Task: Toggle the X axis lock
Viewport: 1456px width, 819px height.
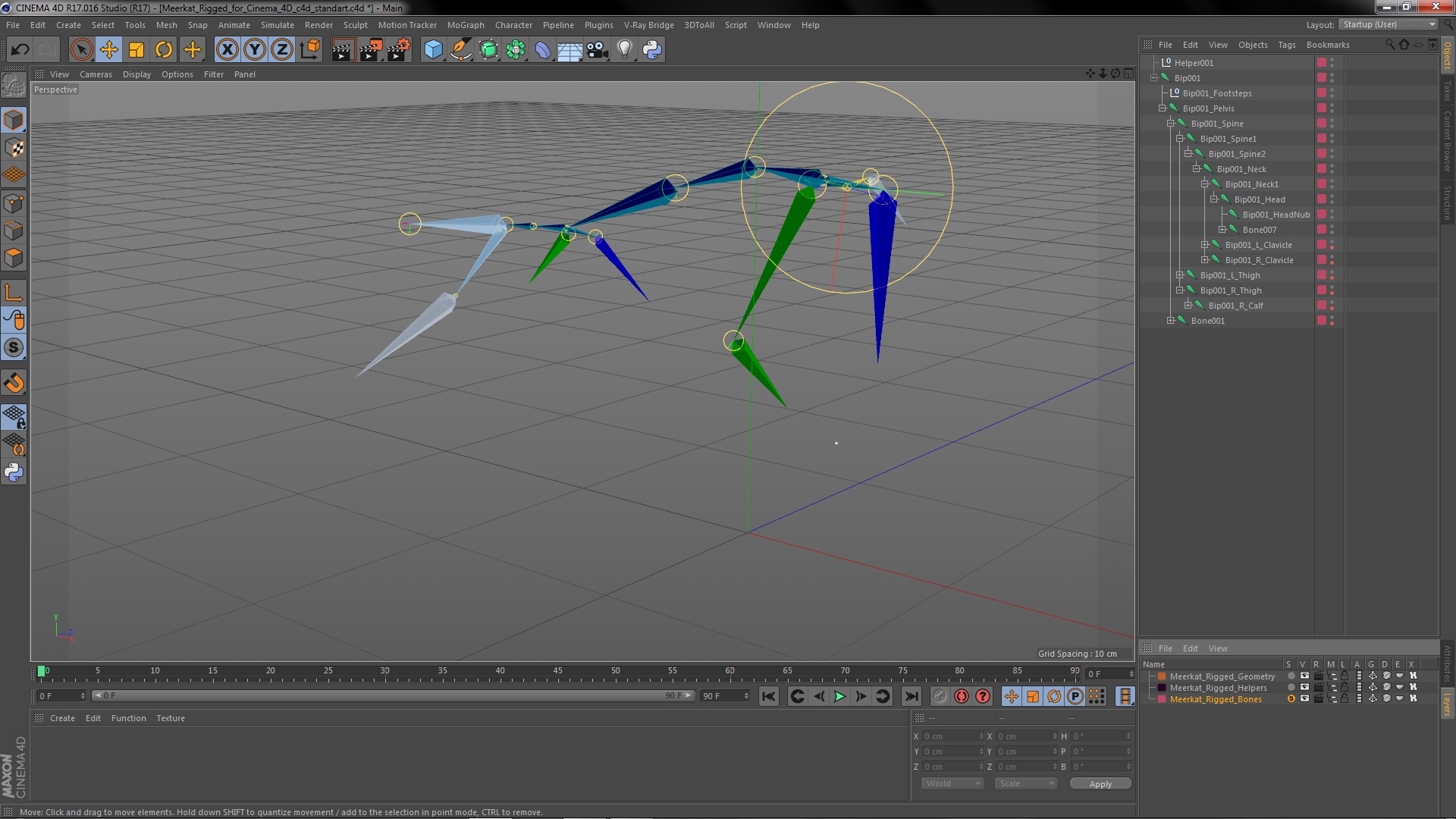Action: pyautogui.click(x=227, y=50)
